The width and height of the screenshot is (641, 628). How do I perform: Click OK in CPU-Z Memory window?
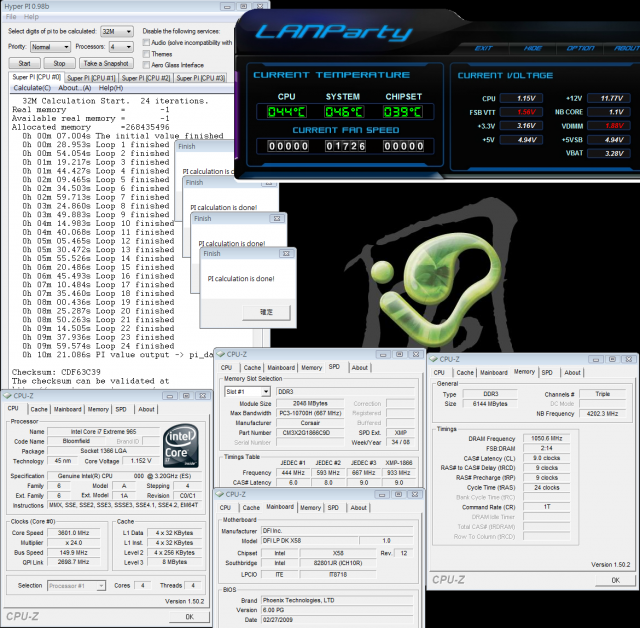(x=616, y=580)
